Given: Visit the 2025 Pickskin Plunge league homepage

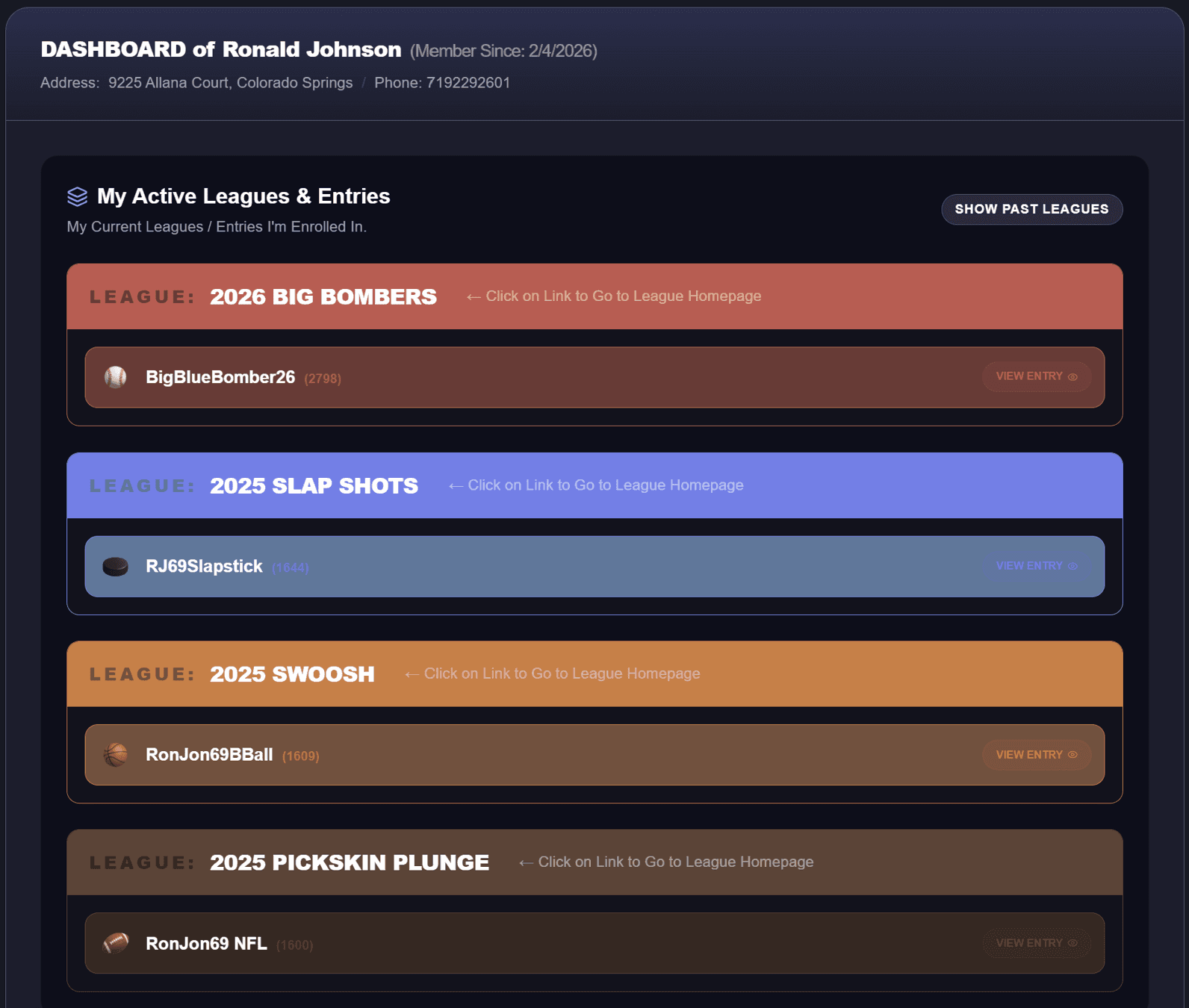Looking at the screenshot, I should 349,862.
